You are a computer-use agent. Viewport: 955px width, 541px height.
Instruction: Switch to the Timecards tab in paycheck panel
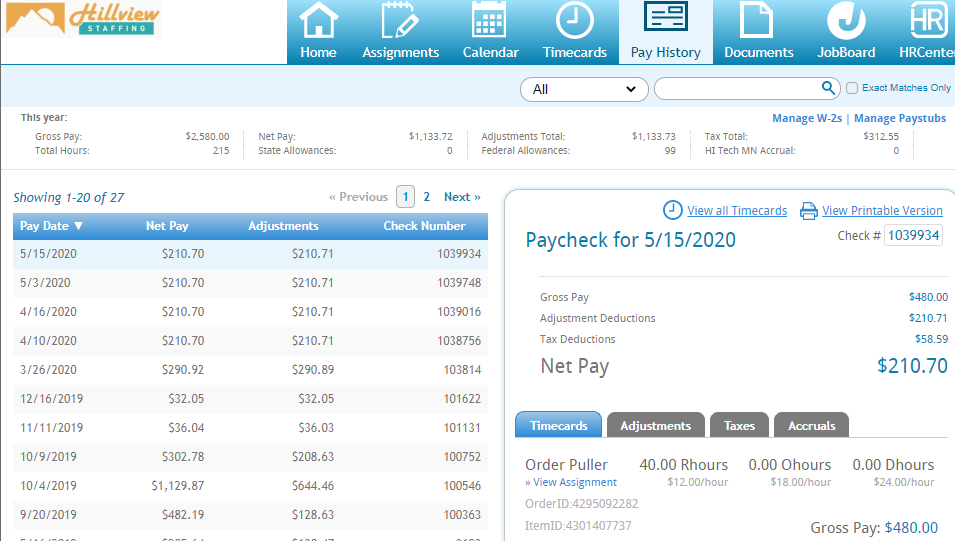click(x=559, y=425)
